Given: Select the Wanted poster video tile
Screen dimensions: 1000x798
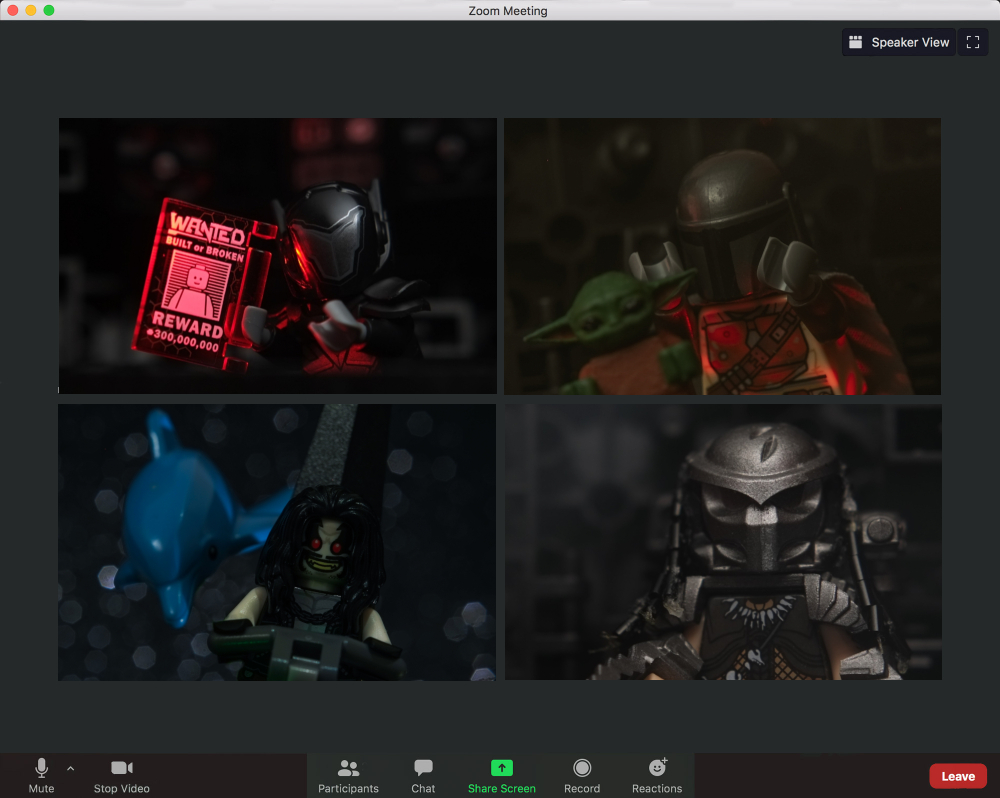Looking at the screenshot, I should tap(277, 256).
